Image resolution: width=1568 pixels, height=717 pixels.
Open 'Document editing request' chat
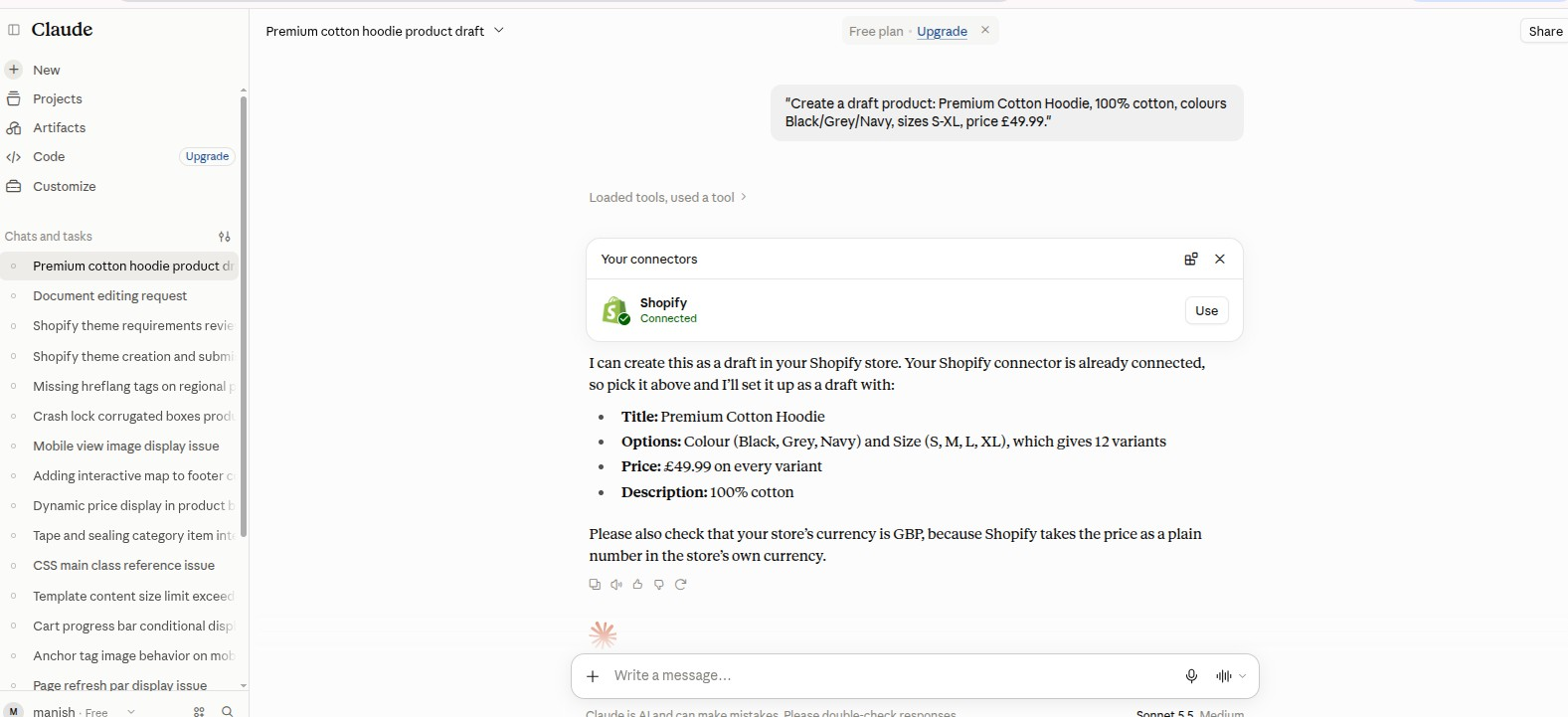120,295
